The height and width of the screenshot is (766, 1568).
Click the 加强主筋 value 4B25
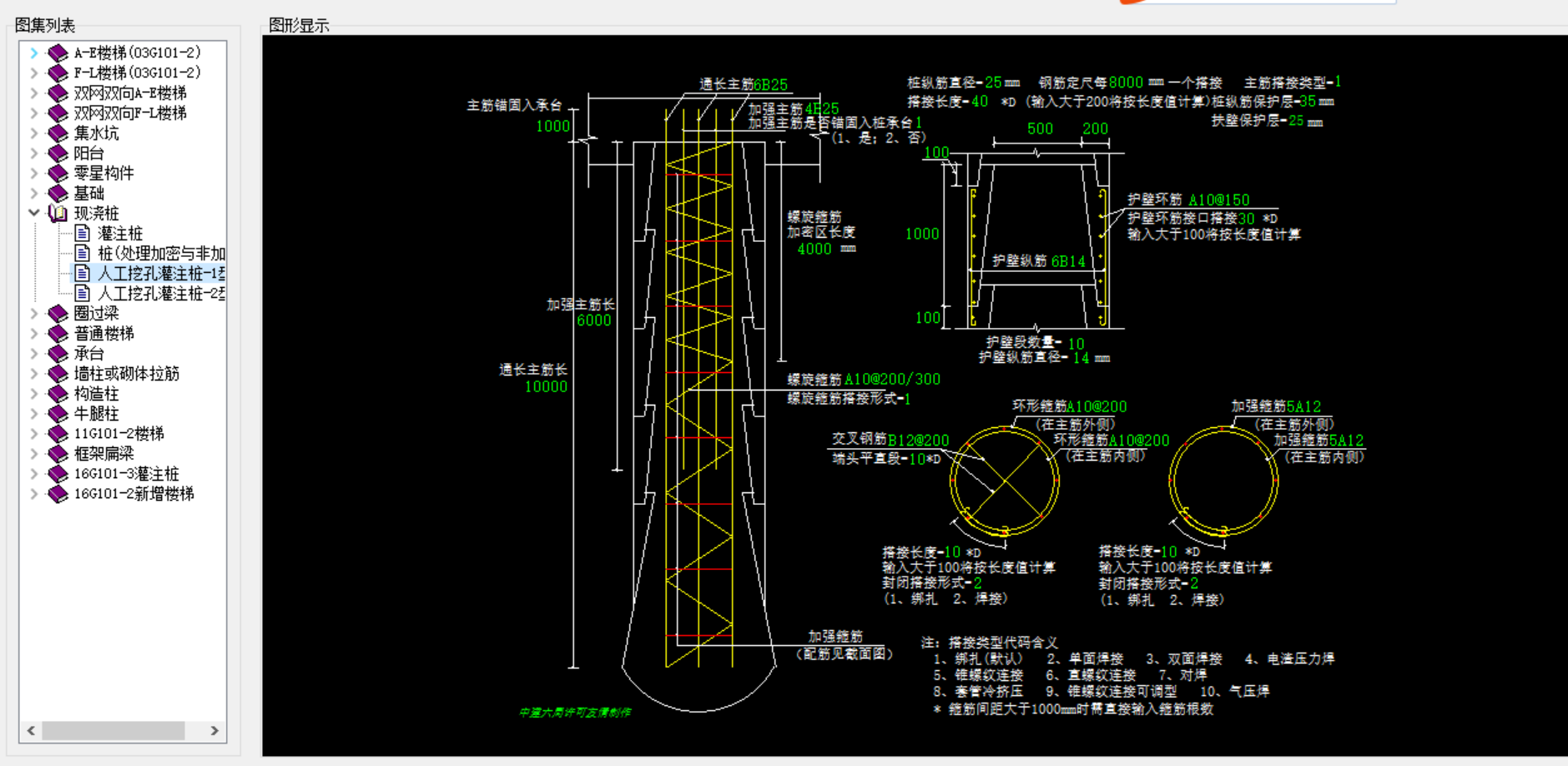[x=822, y=108]
